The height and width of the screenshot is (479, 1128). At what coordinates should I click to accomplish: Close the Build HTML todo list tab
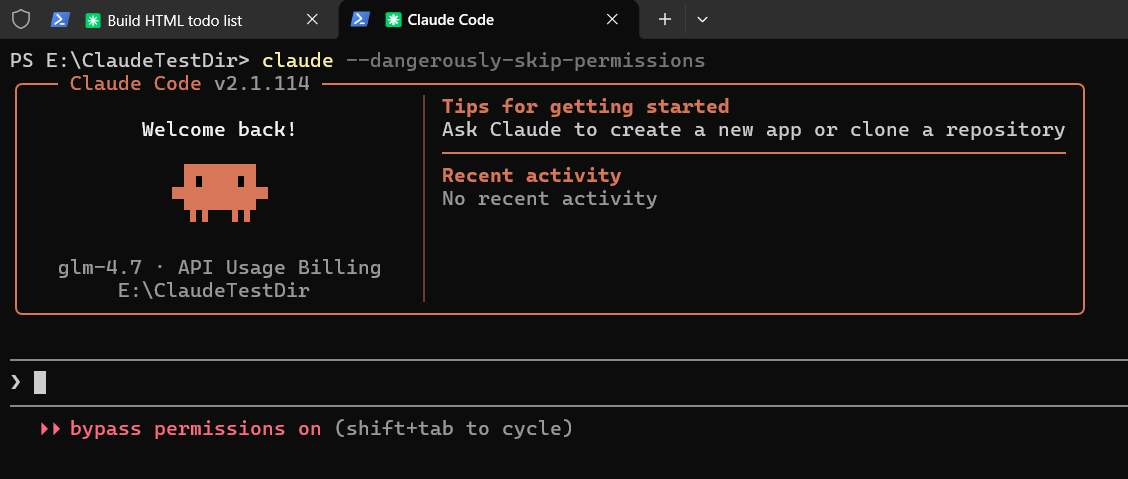[311, 20]
